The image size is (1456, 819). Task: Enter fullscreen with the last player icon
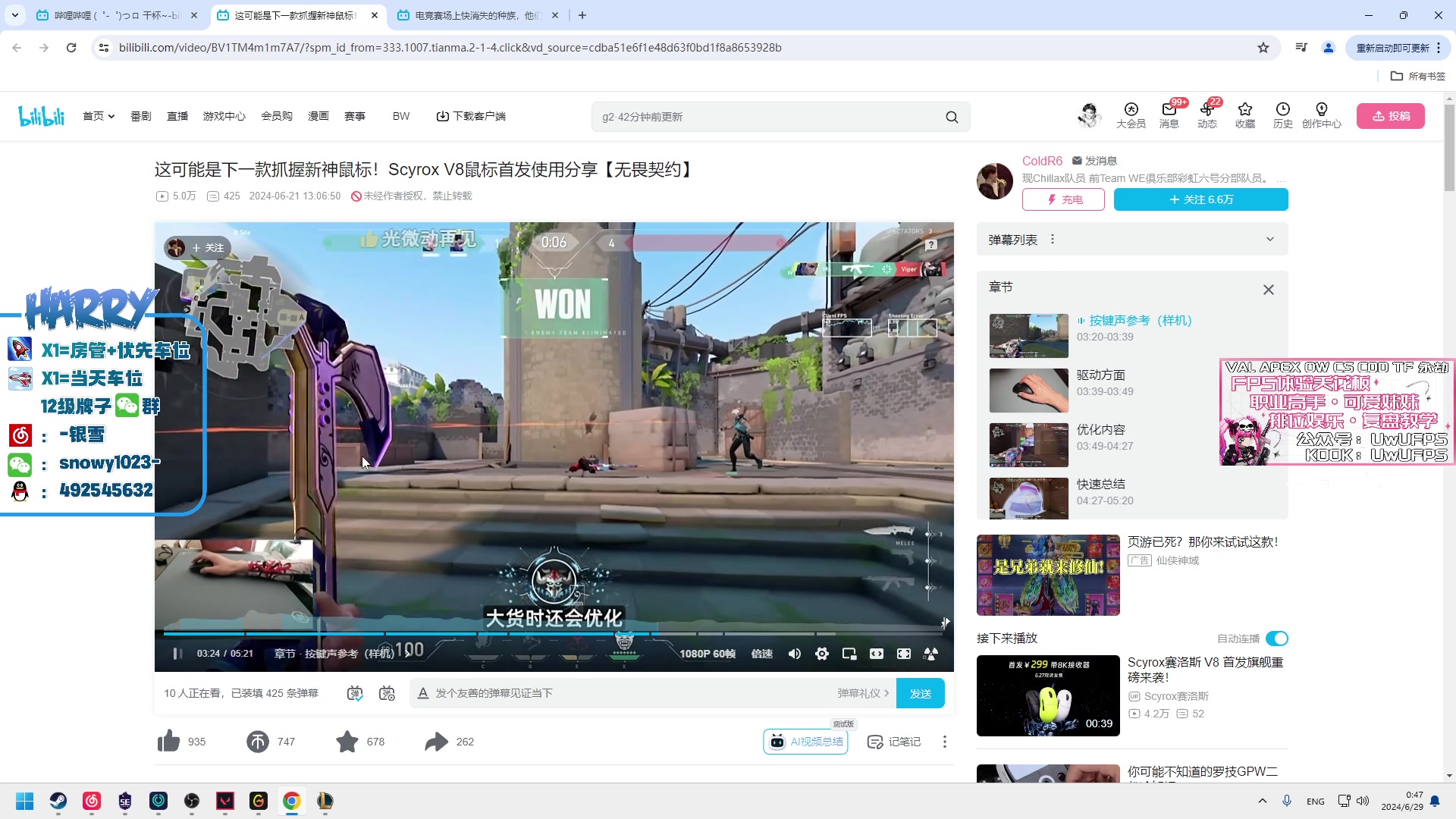click(931, 654)
